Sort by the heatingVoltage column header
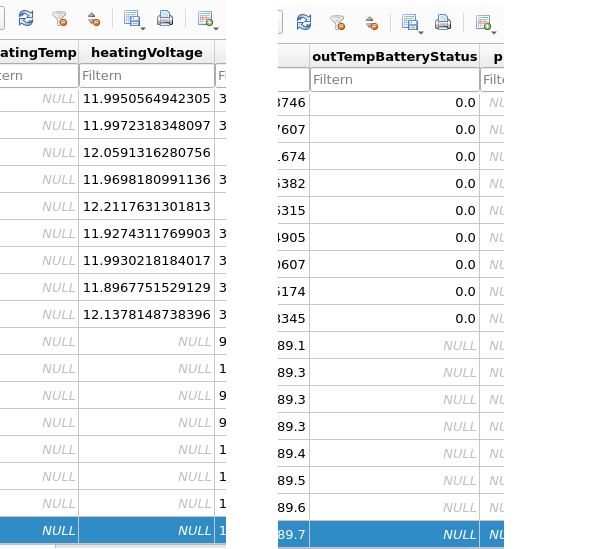 [x=146, y=52]
